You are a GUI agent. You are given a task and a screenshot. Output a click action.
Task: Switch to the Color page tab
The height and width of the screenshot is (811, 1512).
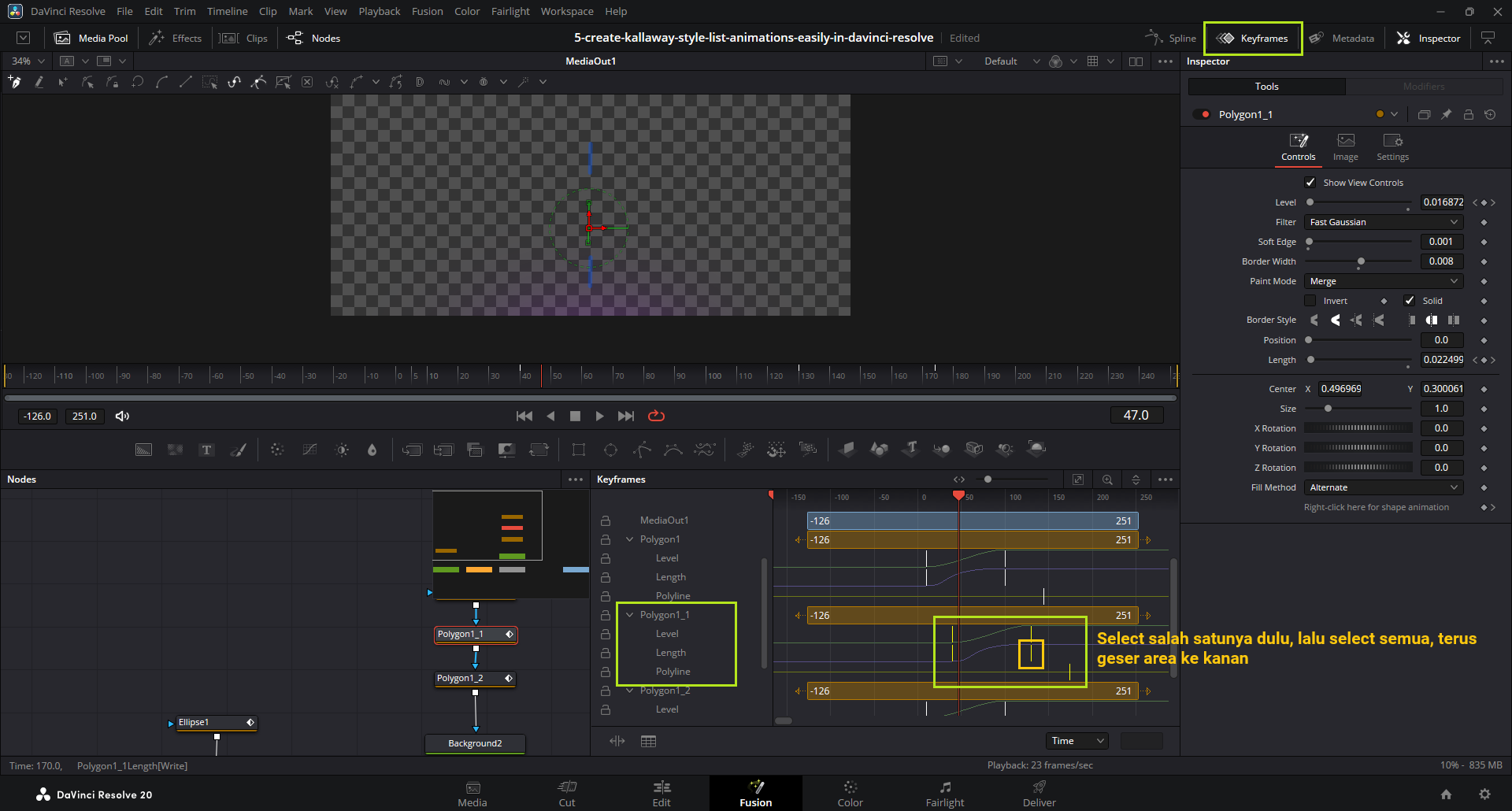(850, 793)
